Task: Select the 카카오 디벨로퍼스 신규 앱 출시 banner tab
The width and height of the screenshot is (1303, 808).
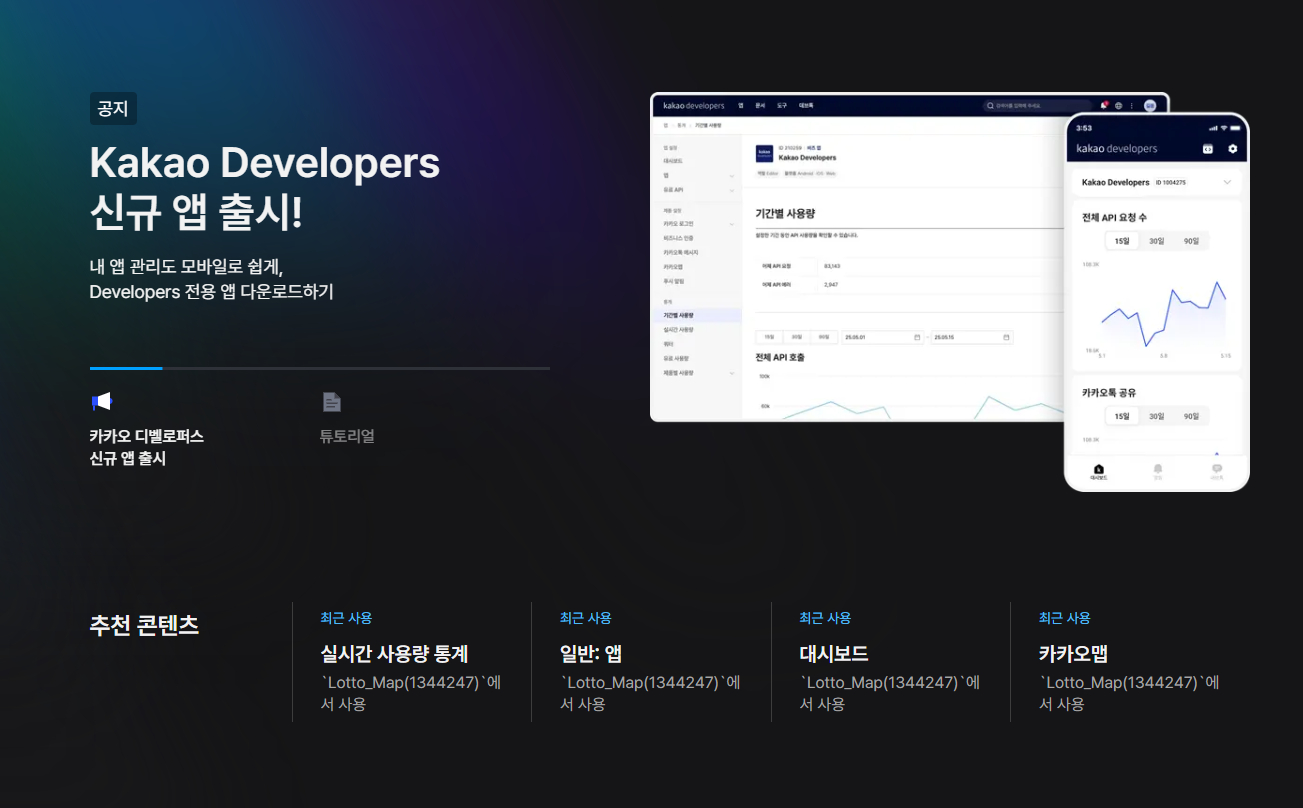Action: coord(147,430)
